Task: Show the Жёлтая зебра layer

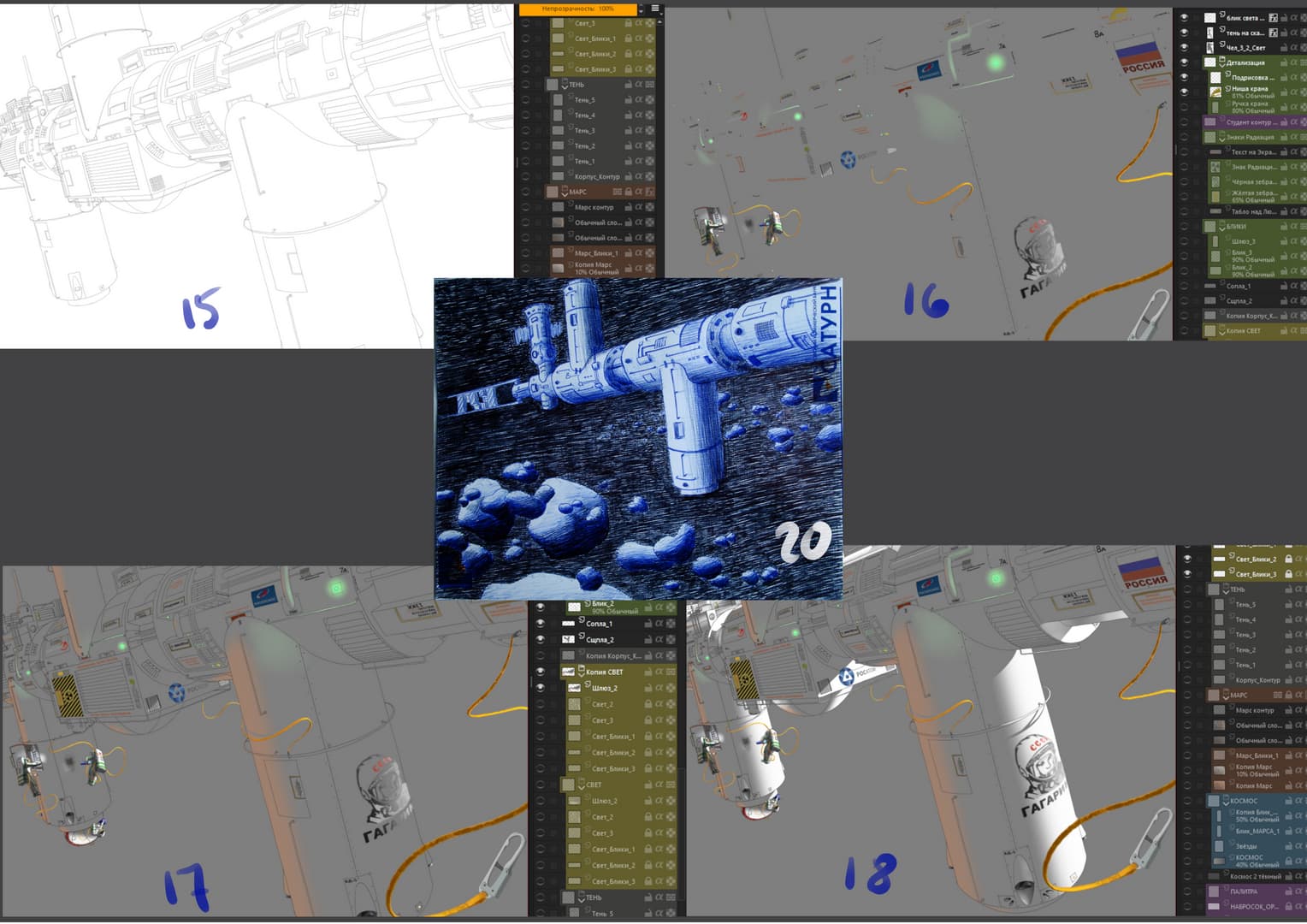Action: (x=1185, y=197)
